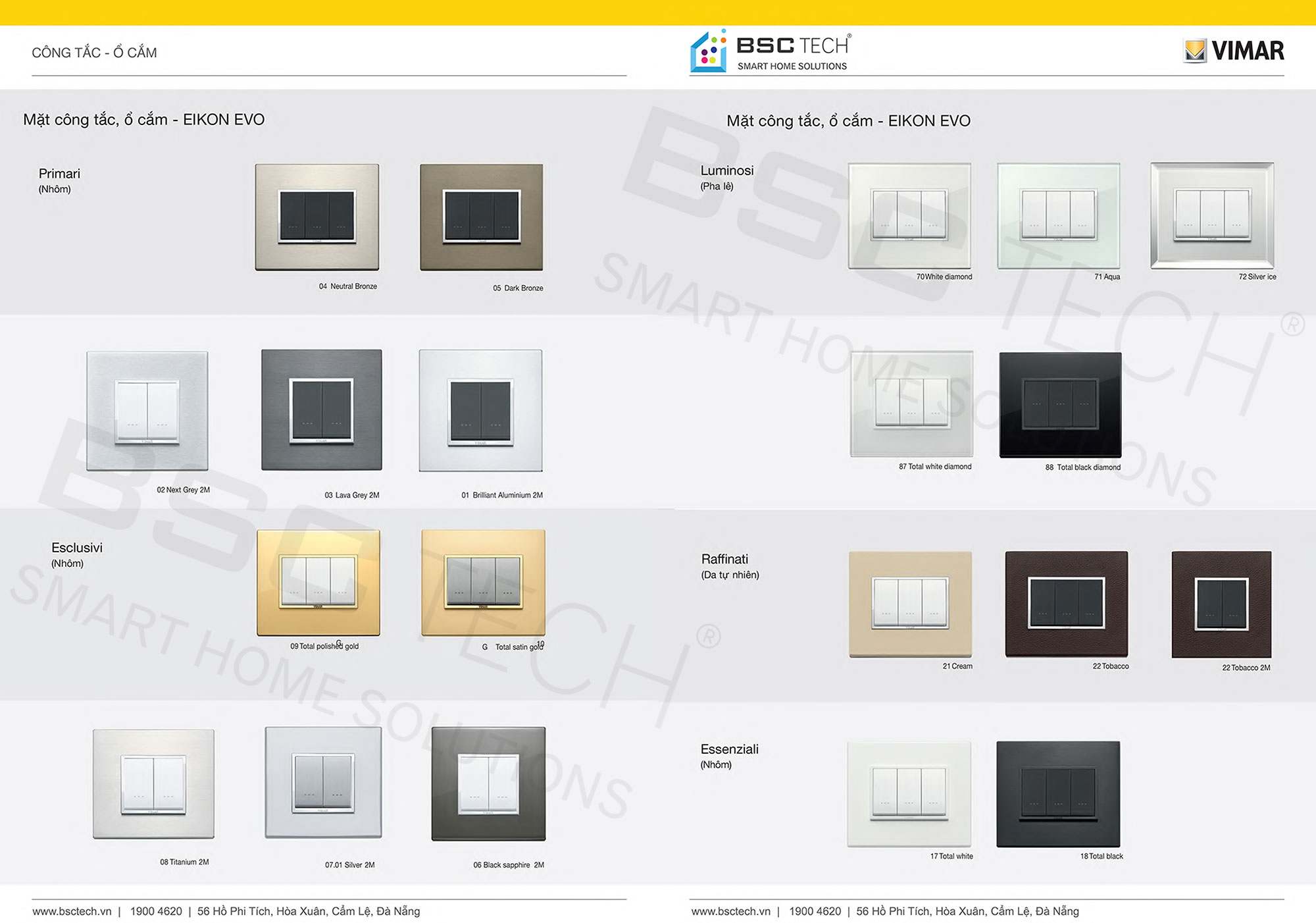Select the 22 Tobacco three-module plate image
This screenshot has height=923, width=1316.
(x=1067, y=604)
